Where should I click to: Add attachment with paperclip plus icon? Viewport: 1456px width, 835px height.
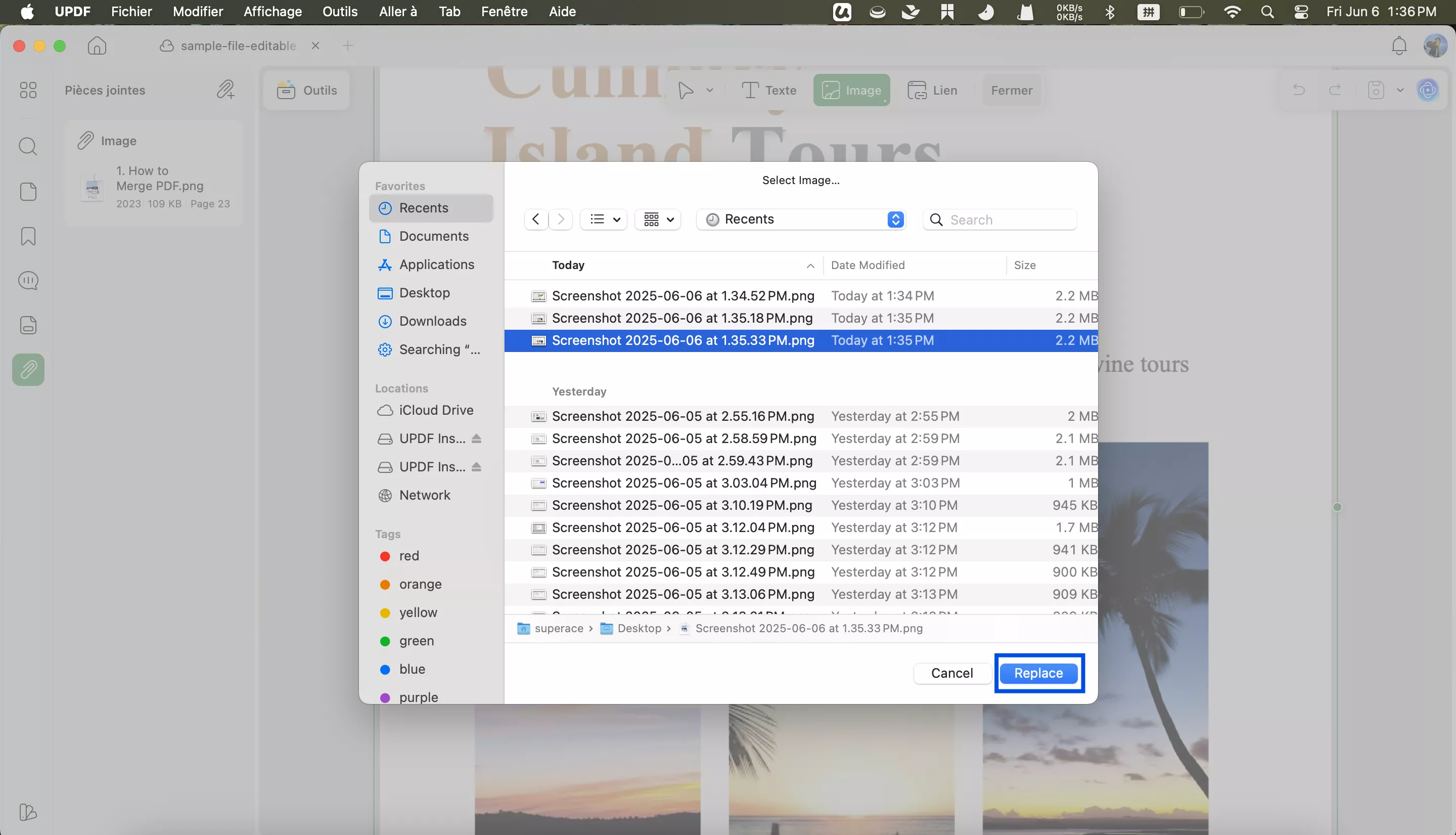click(x=226, y=90)
